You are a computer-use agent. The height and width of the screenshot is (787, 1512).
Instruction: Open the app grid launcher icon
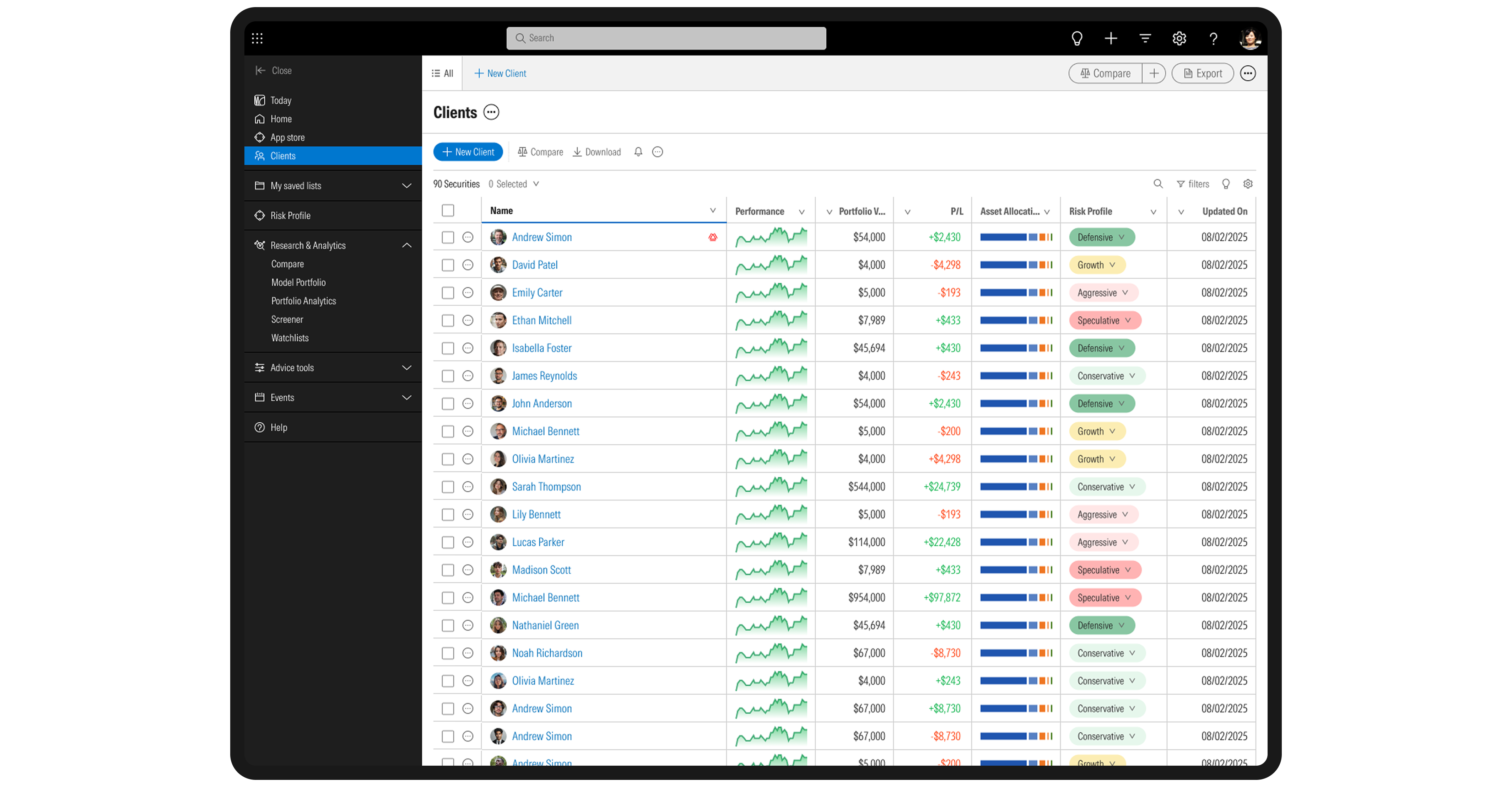pyautogui.click(x=257, y=38)
